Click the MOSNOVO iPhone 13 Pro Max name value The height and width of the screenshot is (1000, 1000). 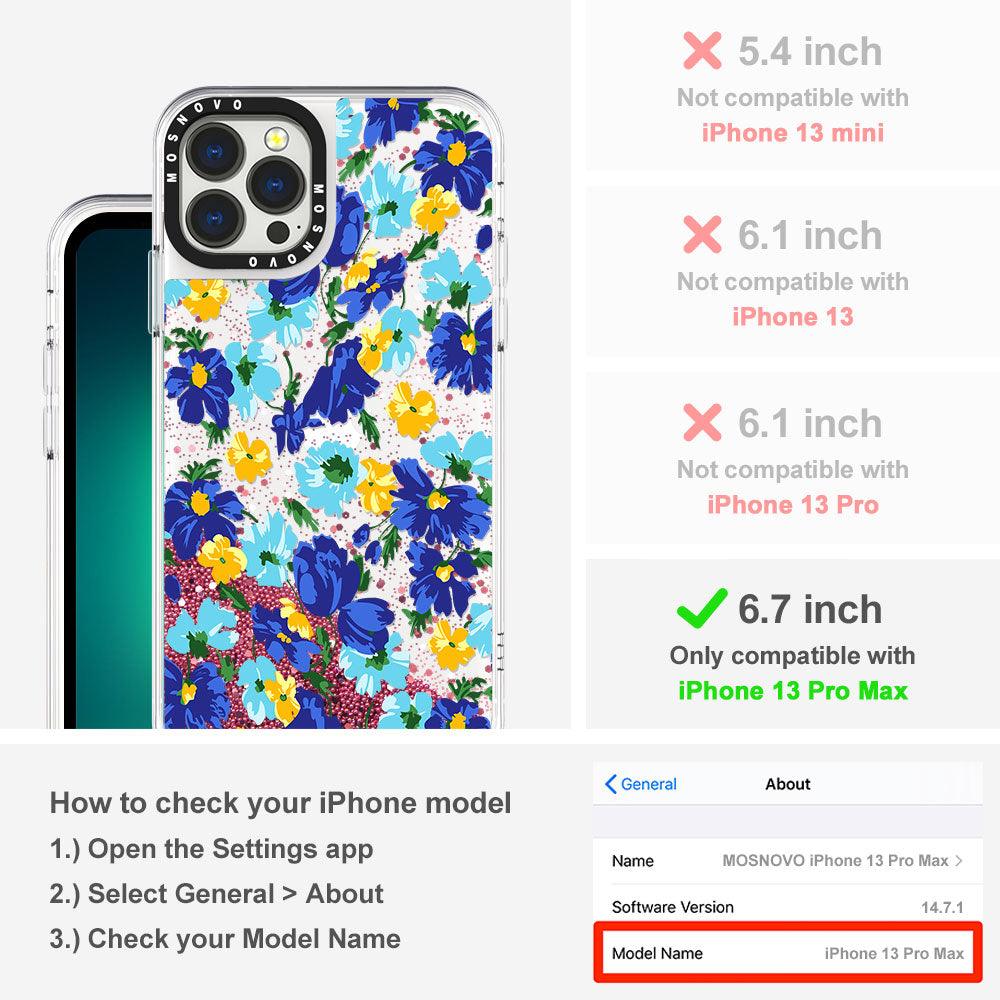click(835, 860)
